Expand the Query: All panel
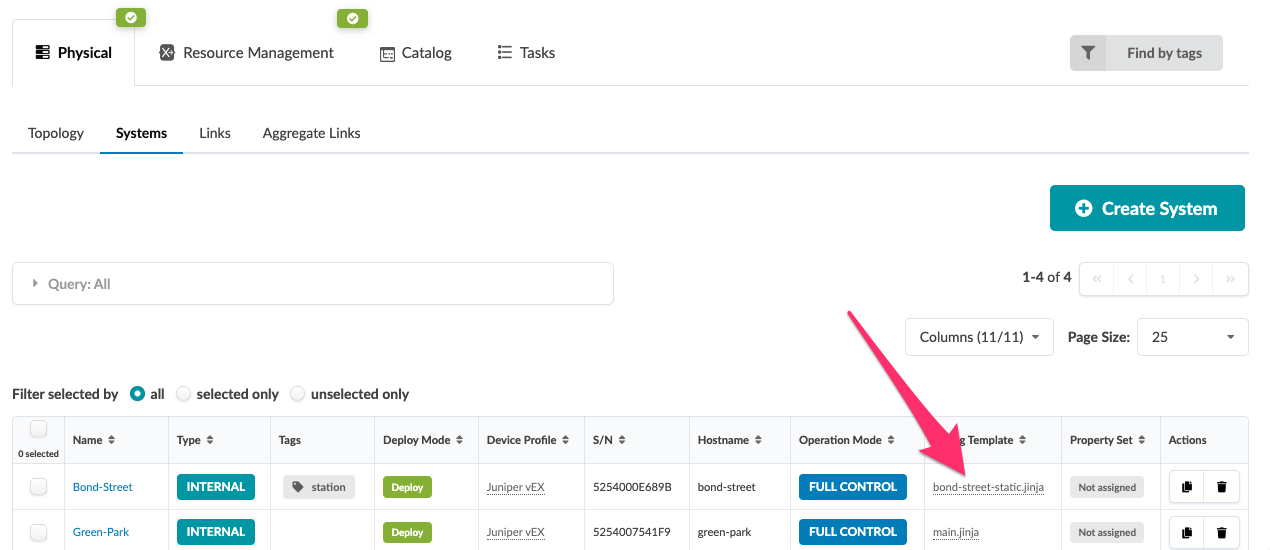This screenshot has width=1270, height=550. [36, 284]
